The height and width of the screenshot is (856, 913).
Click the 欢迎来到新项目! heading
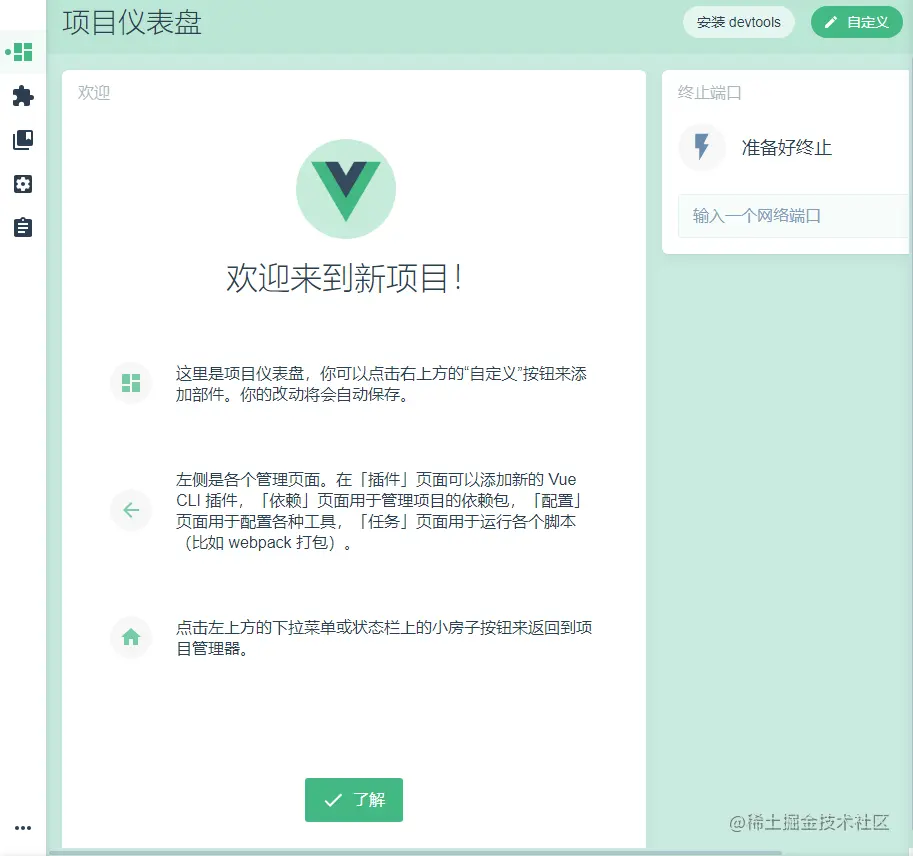pyautogui.click(x=345, y=278)
